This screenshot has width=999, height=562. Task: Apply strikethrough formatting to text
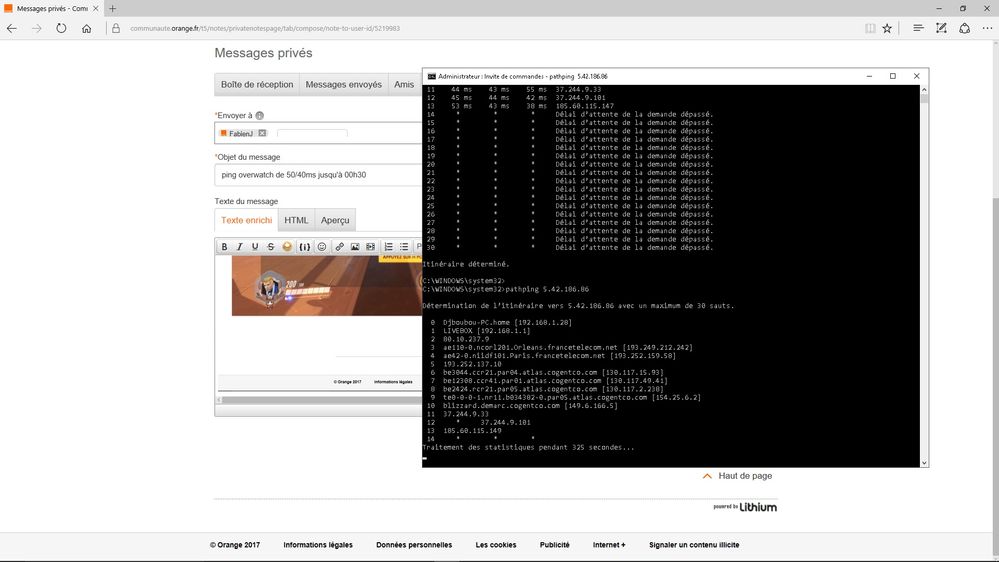(271, 247)
